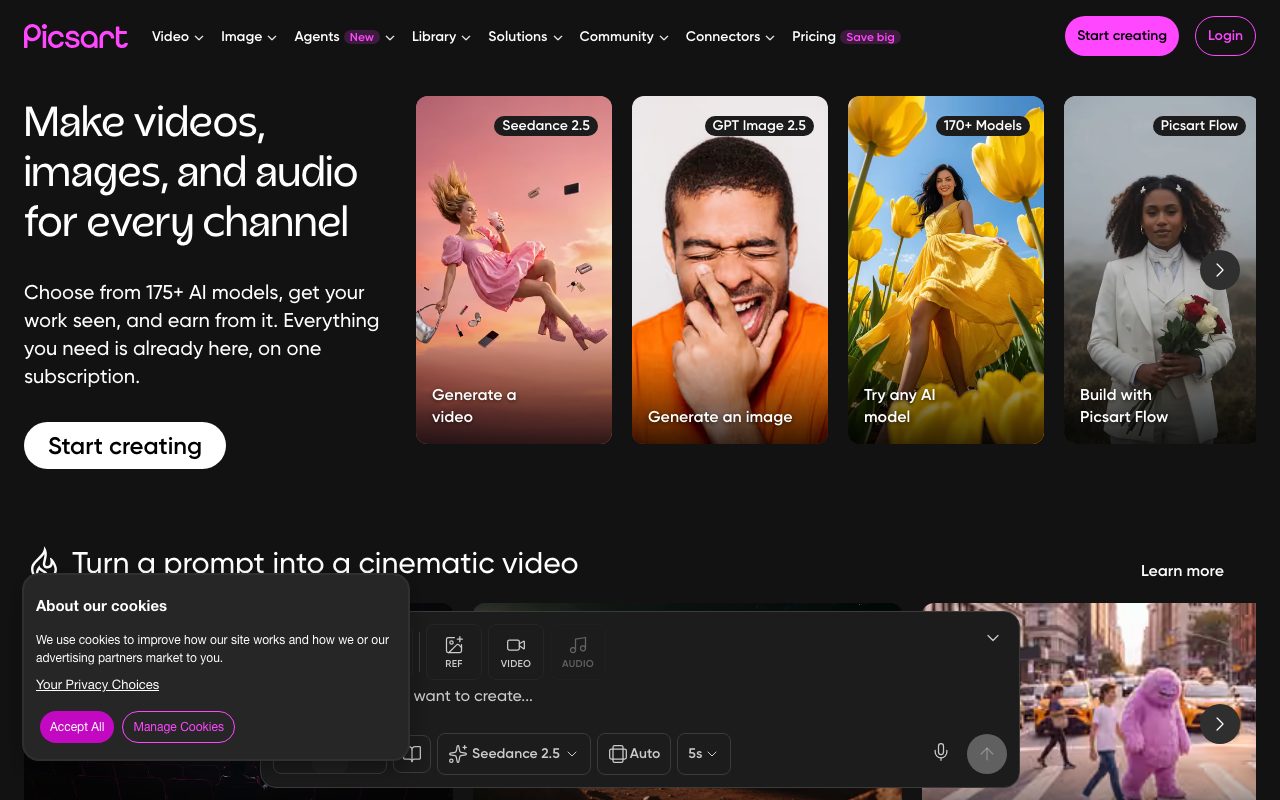Open the Connectors menu
The image size is (1280, 800).
coord(730,36)
